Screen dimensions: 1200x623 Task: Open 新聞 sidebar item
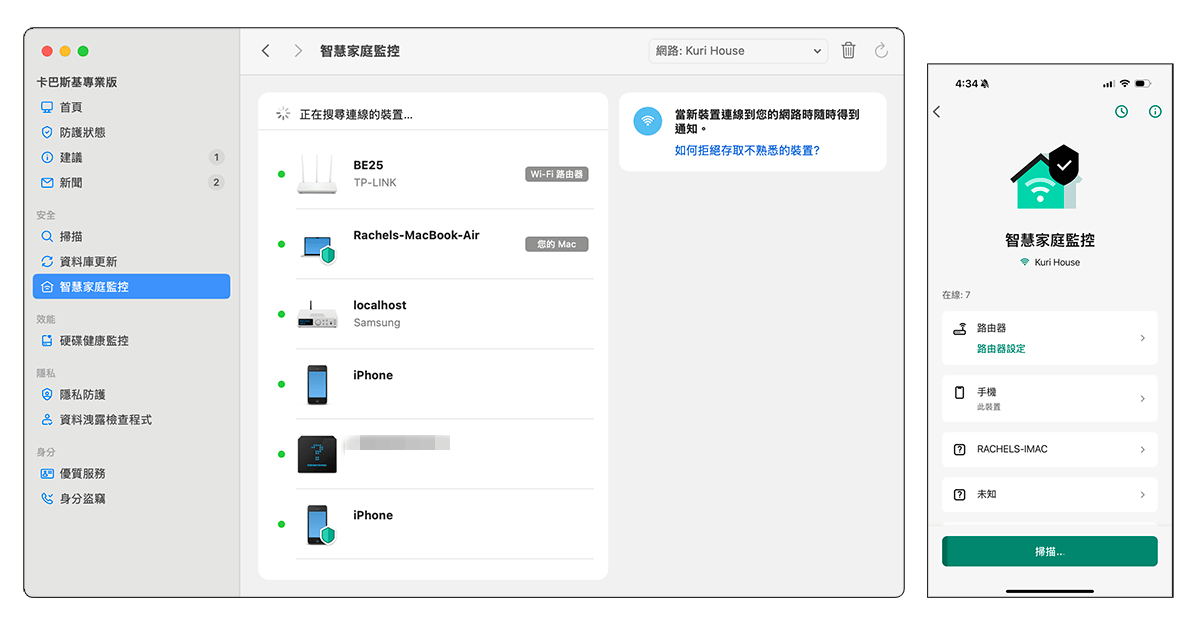point(131,182)
